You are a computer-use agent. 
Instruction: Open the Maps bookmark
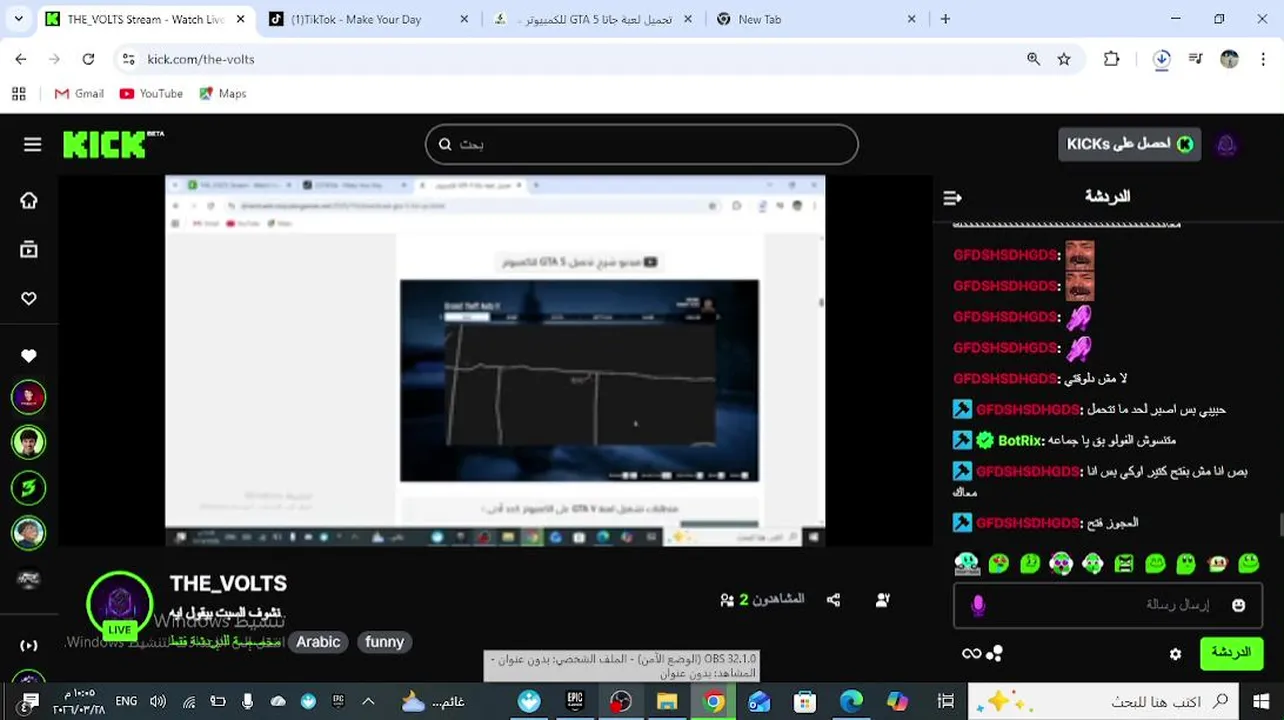(222, 93)
